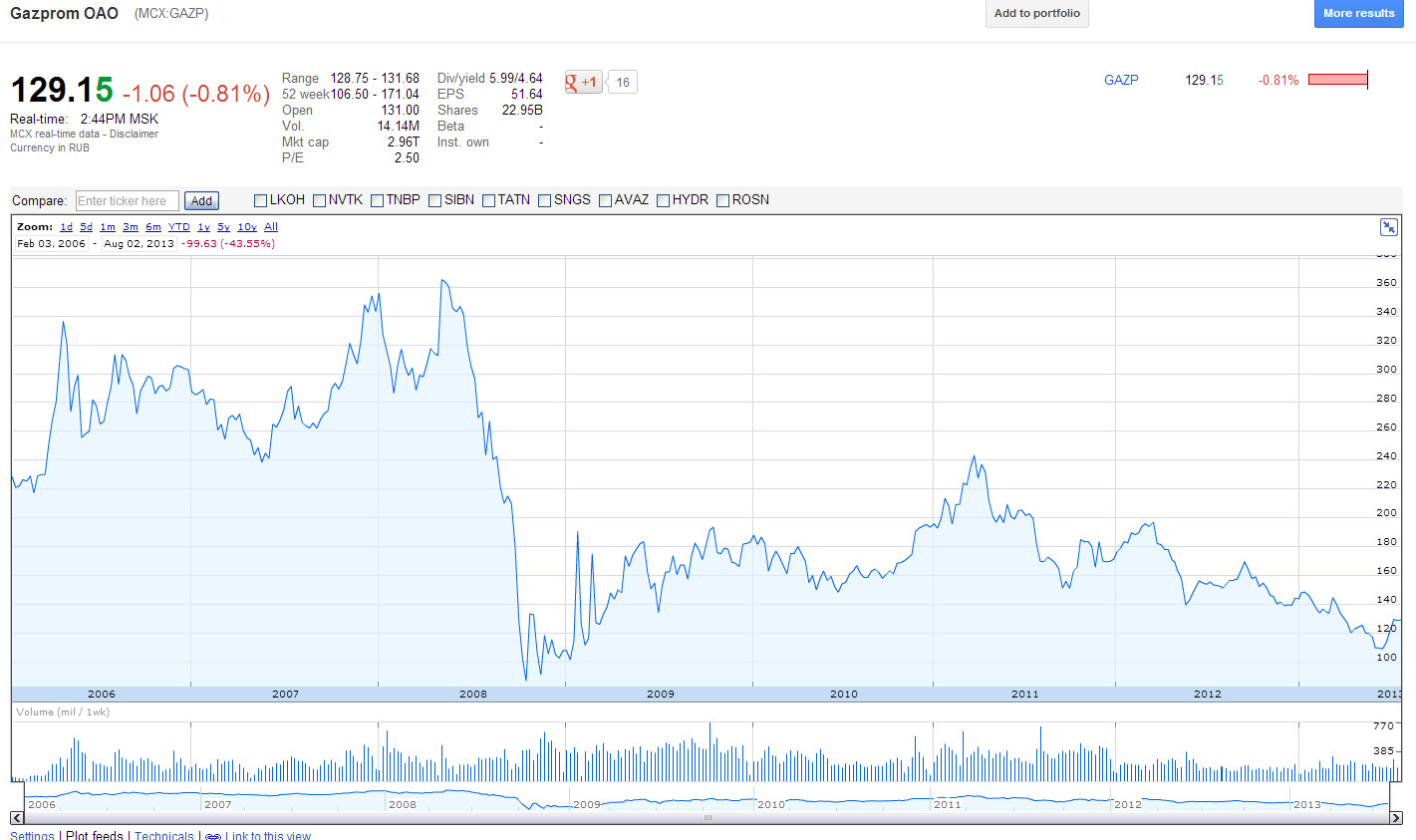Click the chain-link icon beside Link to this view
This screenshot has height=840, width=1416.
(213, 836)
